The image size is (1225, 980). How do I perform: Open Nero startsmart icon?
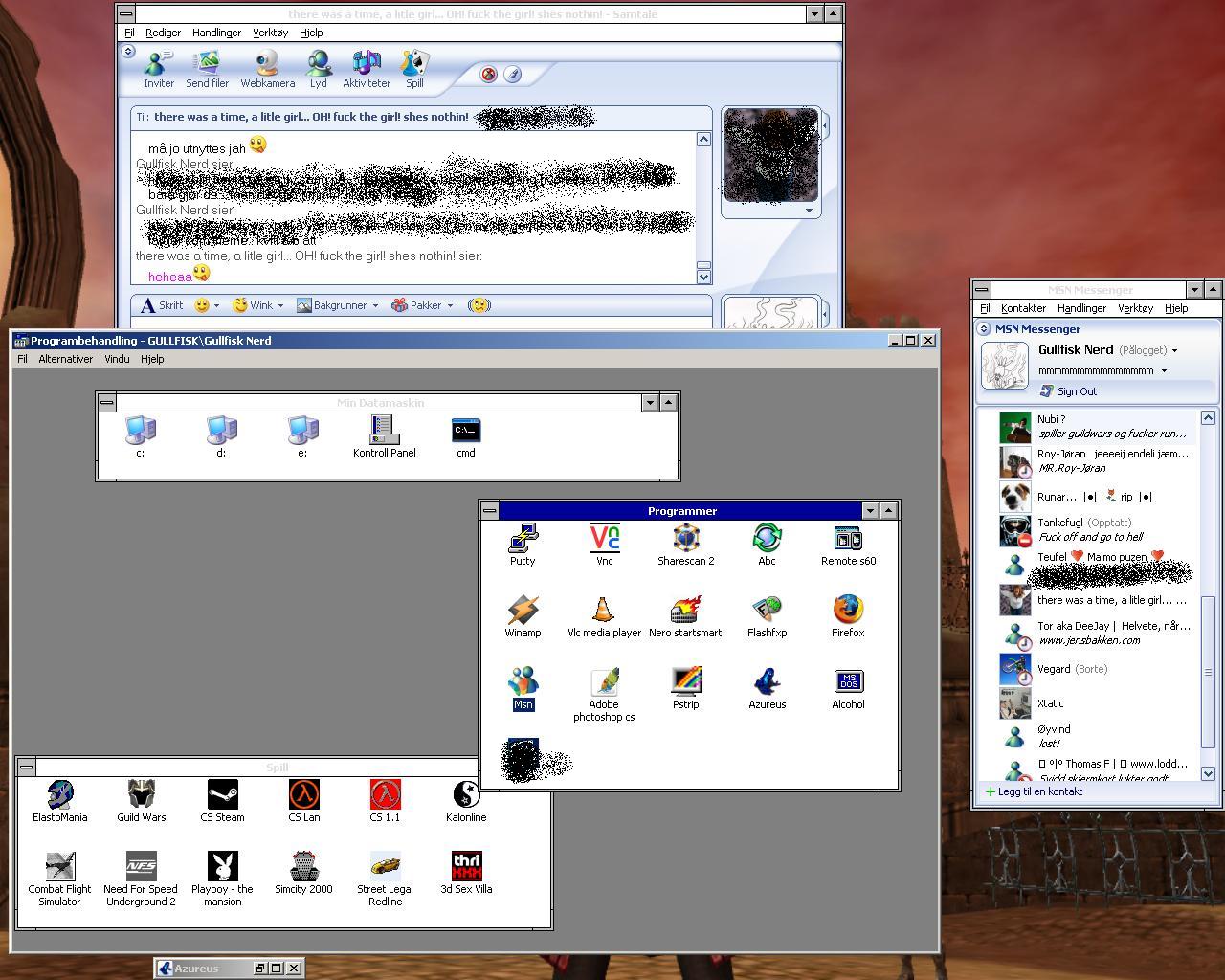click(686, 616)
